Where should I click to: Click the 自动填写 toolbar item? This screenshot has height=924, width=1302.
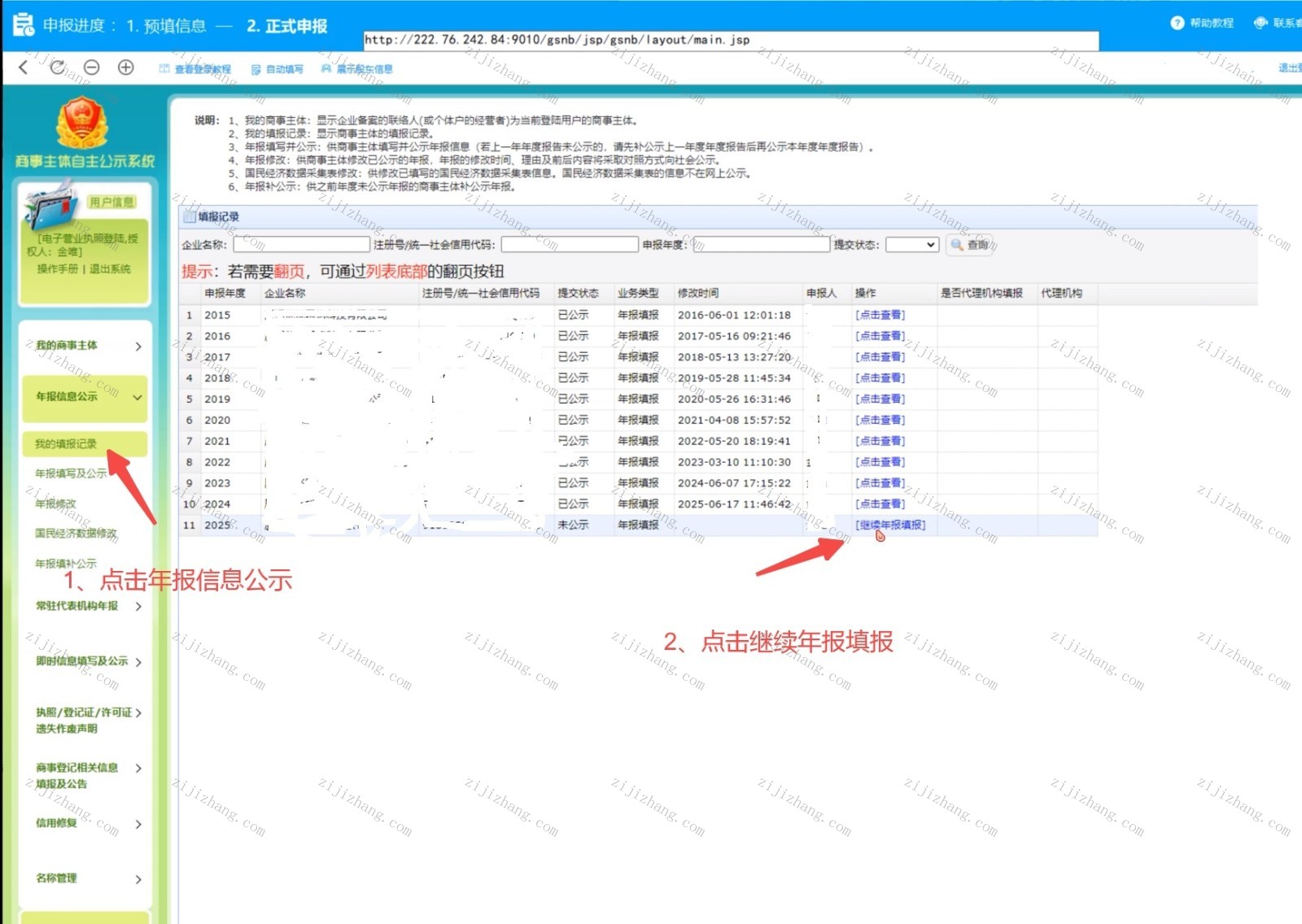coord(277,69)
